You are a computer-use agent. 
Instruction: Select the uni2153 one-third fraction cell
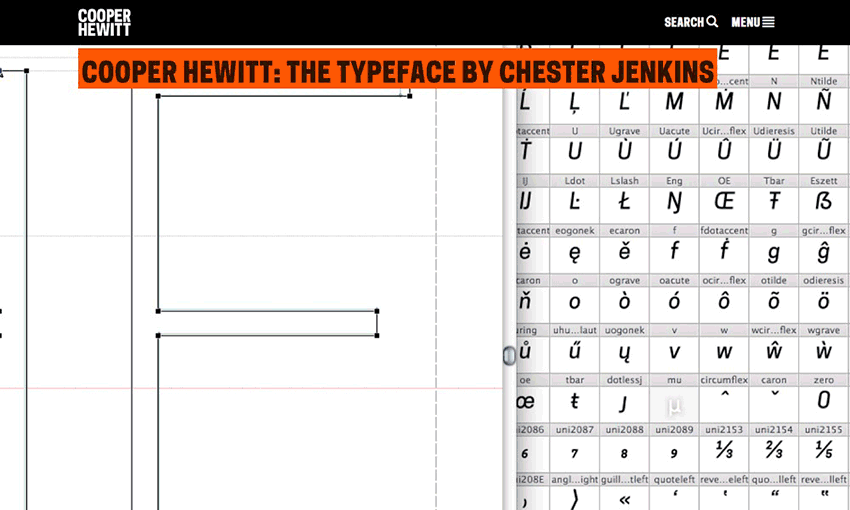point(724,450)
